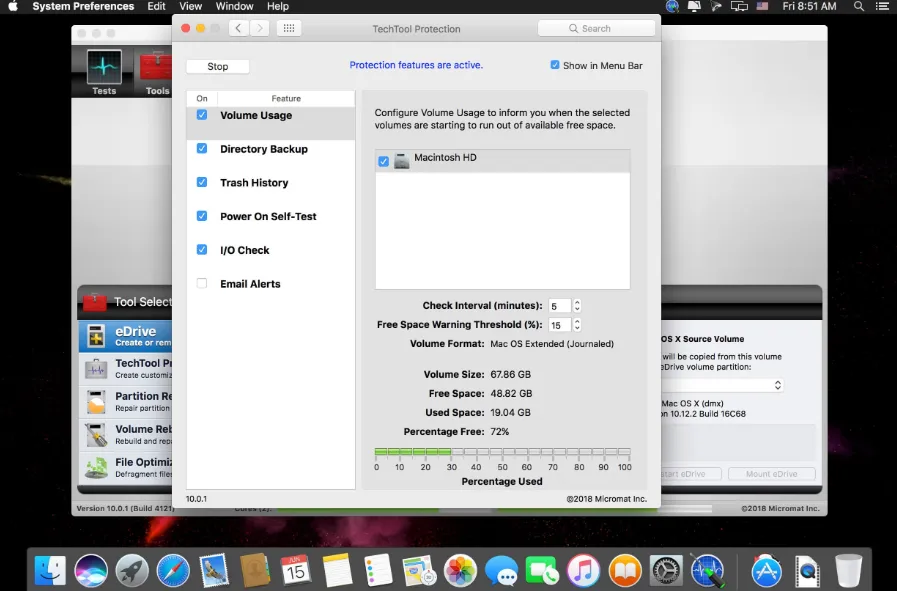Open Safari from the dock
The height and width of the screenshot is (591, 897).
tap(173, 570)
